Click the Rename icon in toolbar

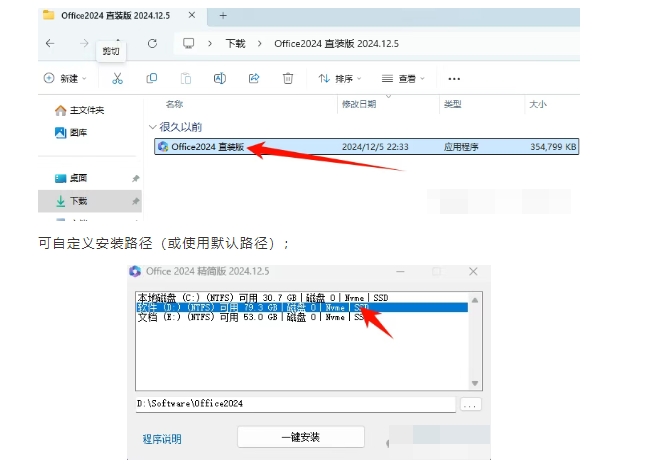220,78
